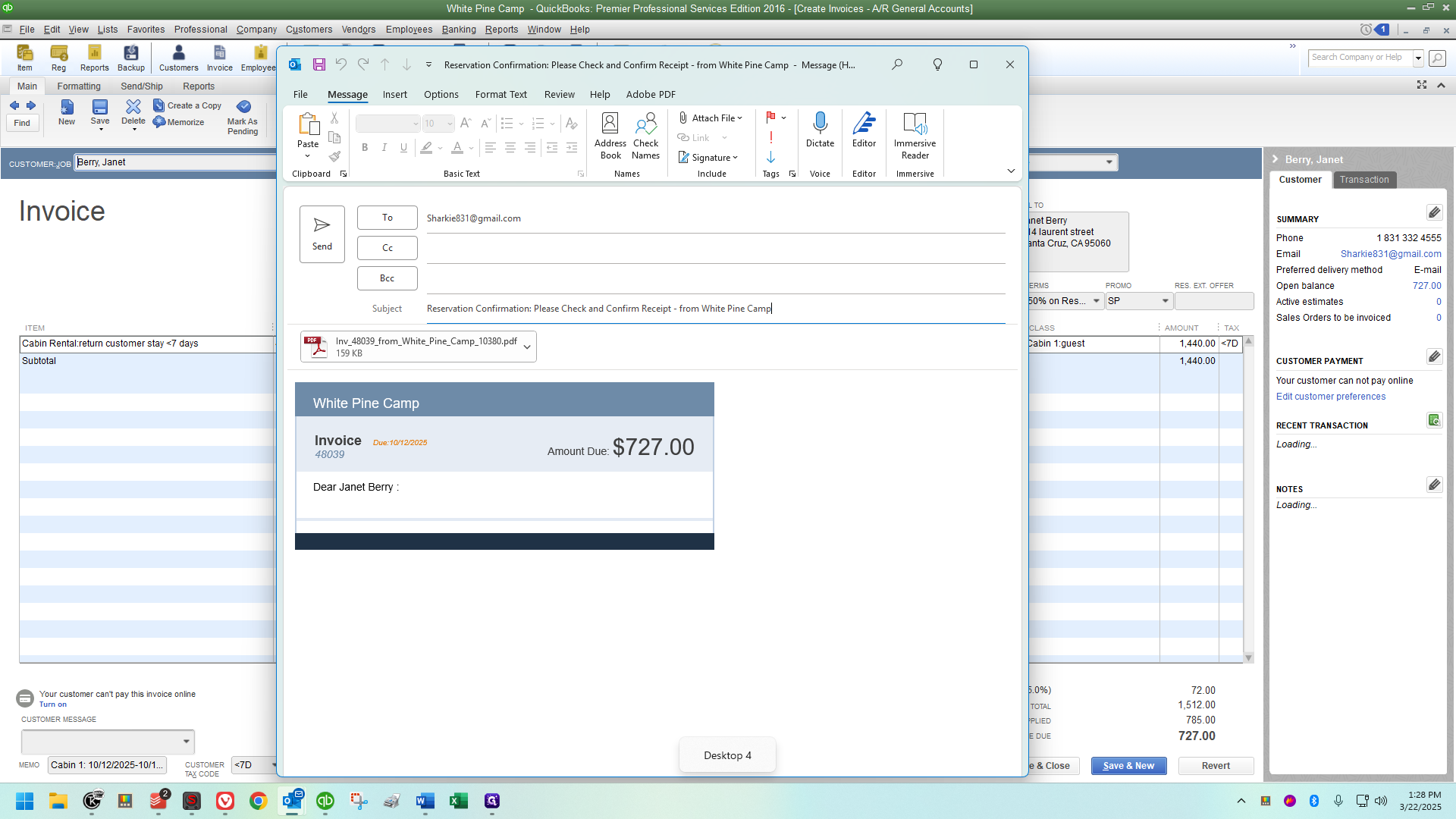Screen dimensions: 1456x819
Task: Switch to Transaction tab in customer panel
Action: (x=1363, y=180)
